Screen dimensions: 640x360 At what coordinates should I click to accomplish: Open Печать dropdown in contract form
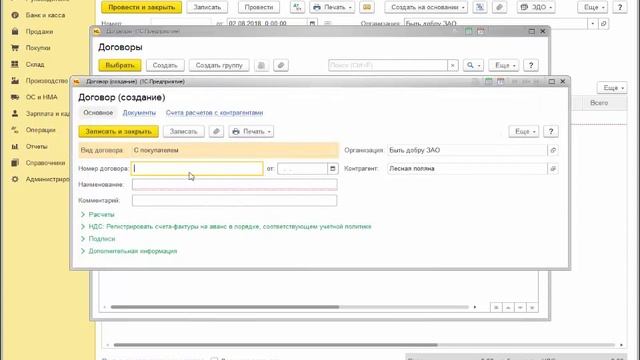[251, 131]
